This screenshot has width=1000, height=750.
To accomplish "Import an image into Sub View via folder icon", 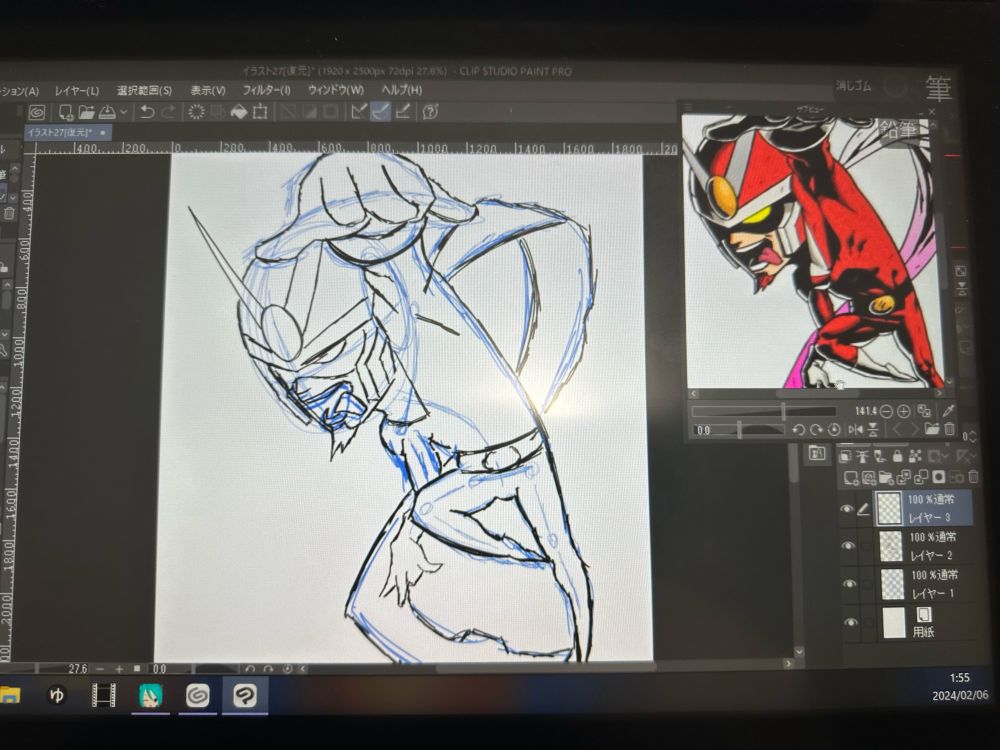I will coord(932,430).
